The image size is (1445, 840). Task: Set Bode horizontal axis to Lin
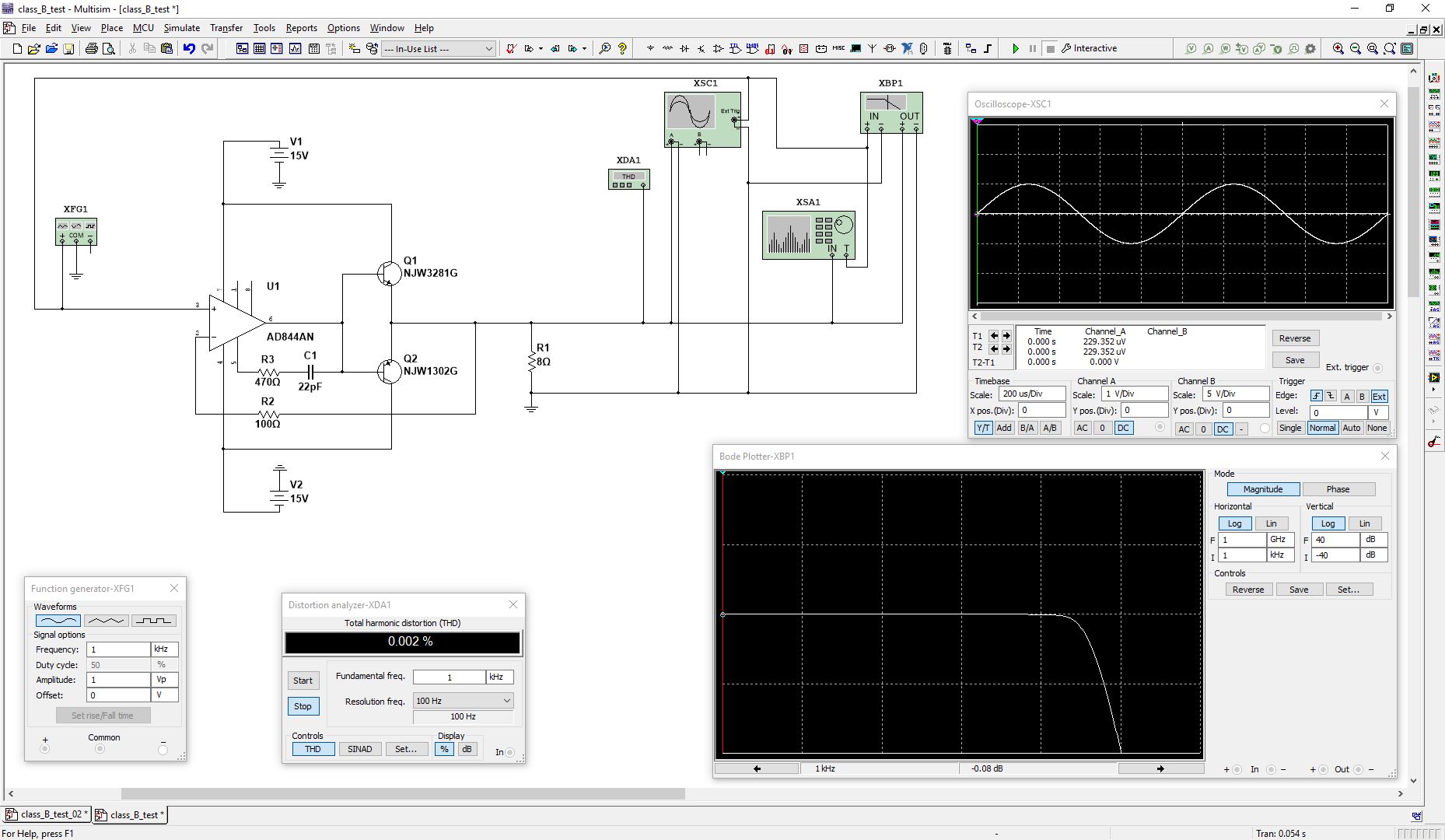click(1271, 523)
